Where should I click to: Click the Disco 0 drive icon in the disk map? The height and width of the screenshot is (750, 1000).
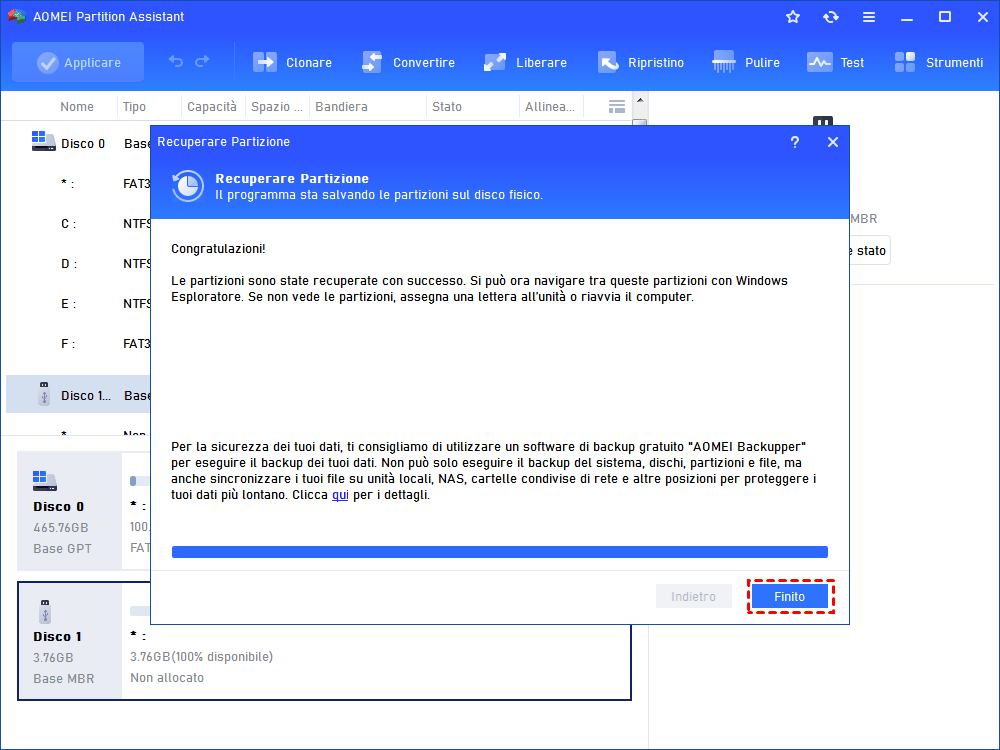pyautogui.click(x=45, y=481)
